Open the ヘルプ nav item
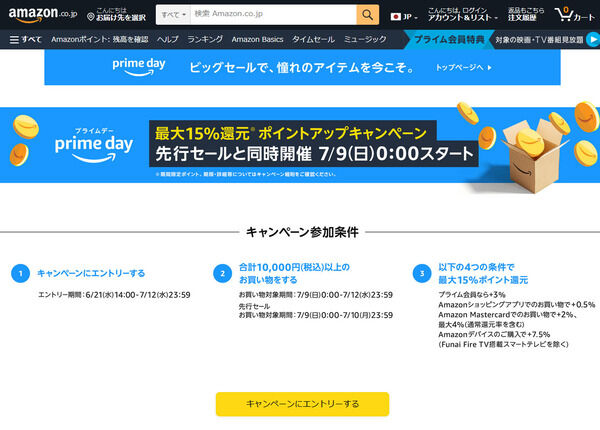Viewport: 600px width, 430px height. 168,39
